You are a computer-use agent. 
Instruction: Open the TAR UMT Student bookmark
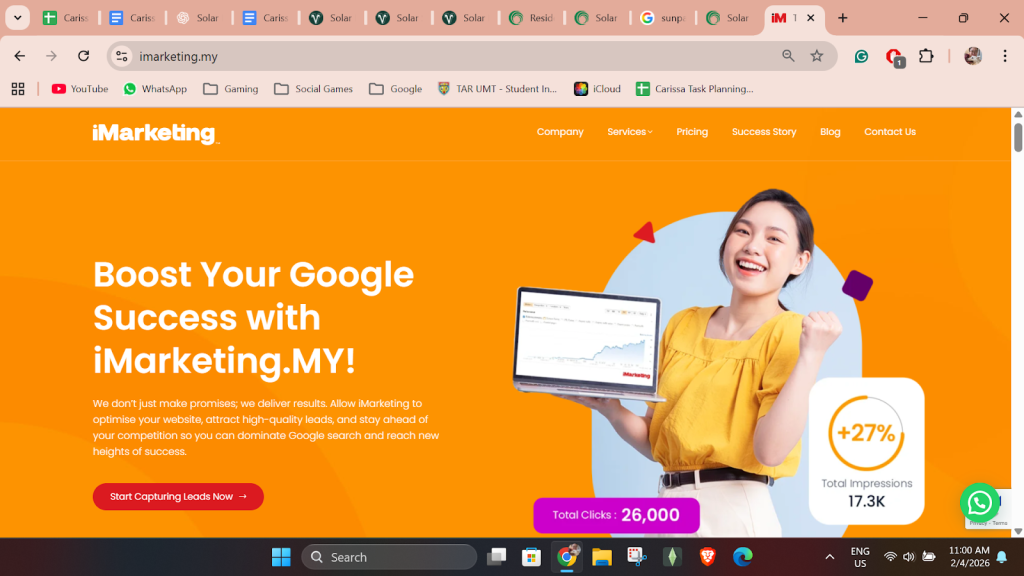click(498, 89)
